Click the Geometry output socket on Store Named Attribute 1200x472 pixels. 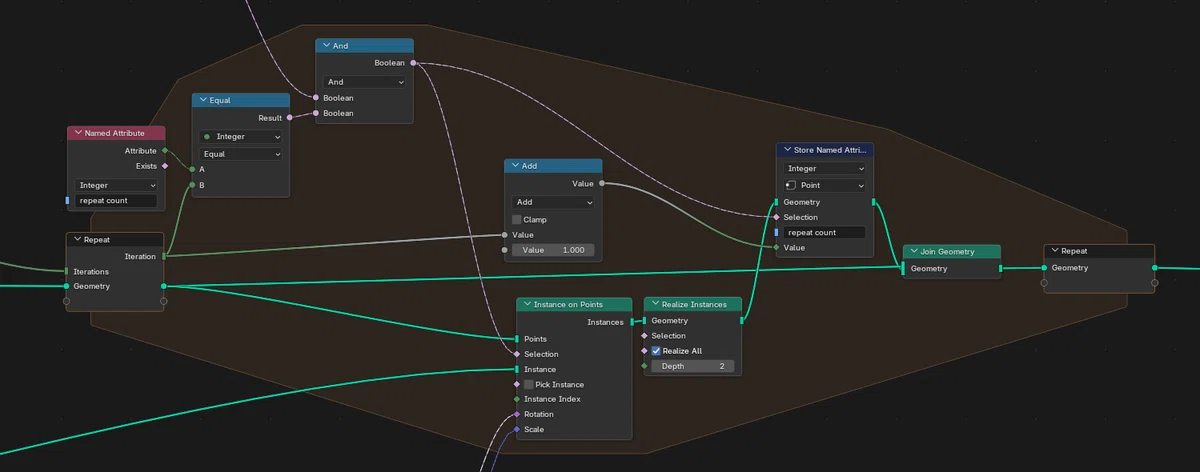[874, 202]
